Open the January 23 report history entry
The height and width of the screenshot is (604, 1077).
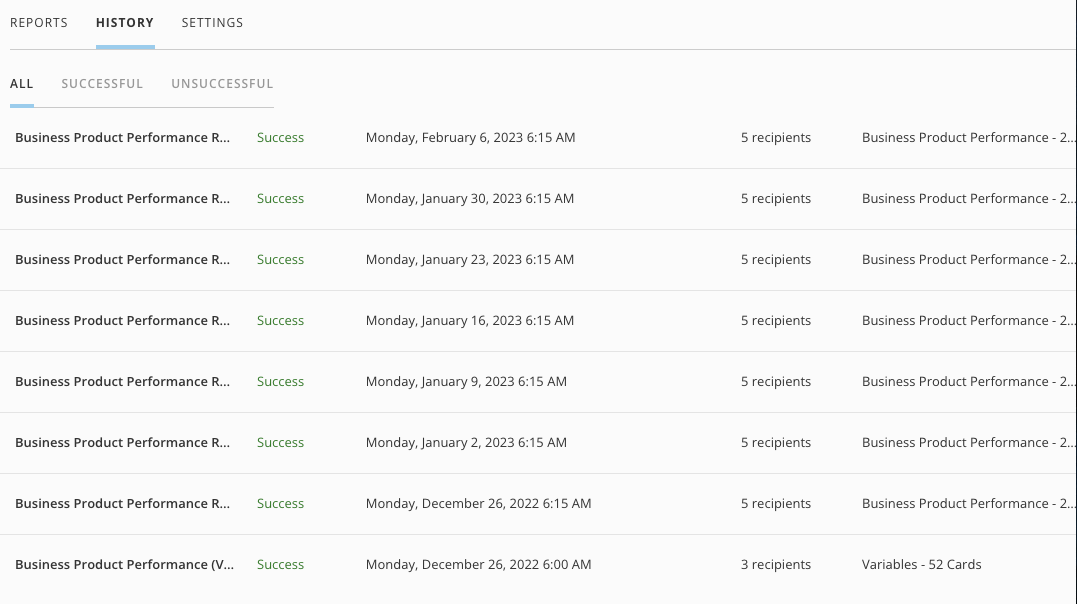(x=122, y=259)
